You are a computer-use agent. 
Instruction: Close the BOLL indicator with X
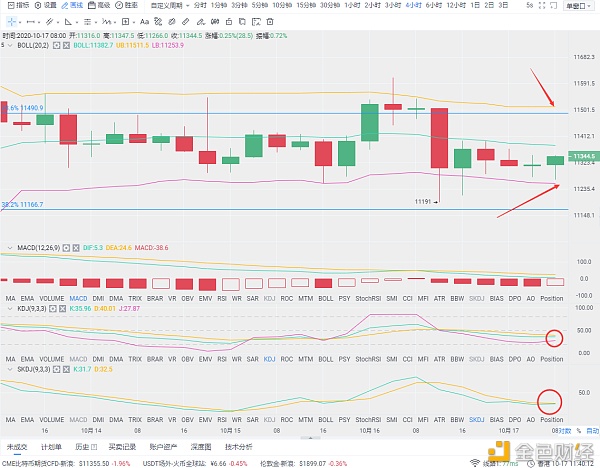pyautogui.click(x=66, y=46)
